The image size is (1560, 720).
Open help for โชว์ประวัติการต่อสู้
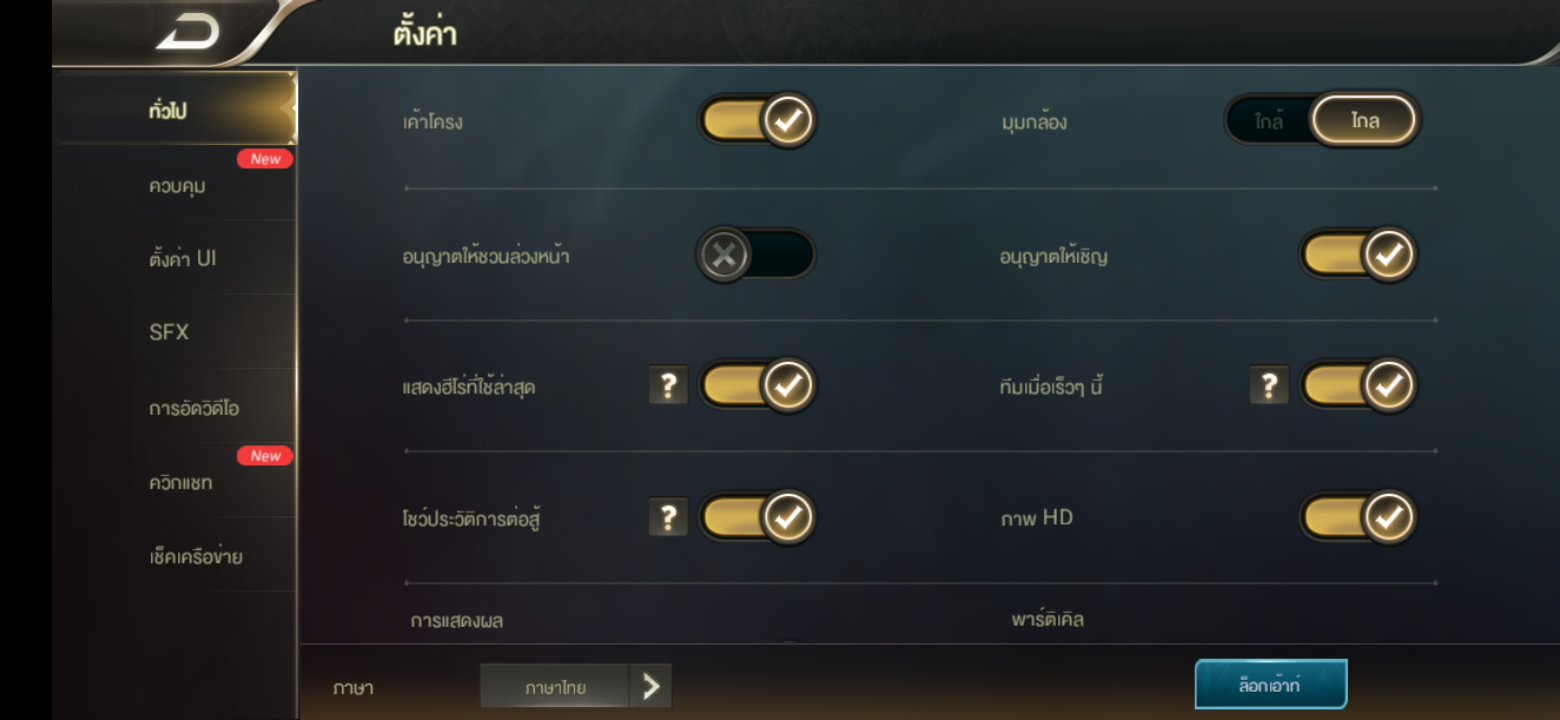669,517
